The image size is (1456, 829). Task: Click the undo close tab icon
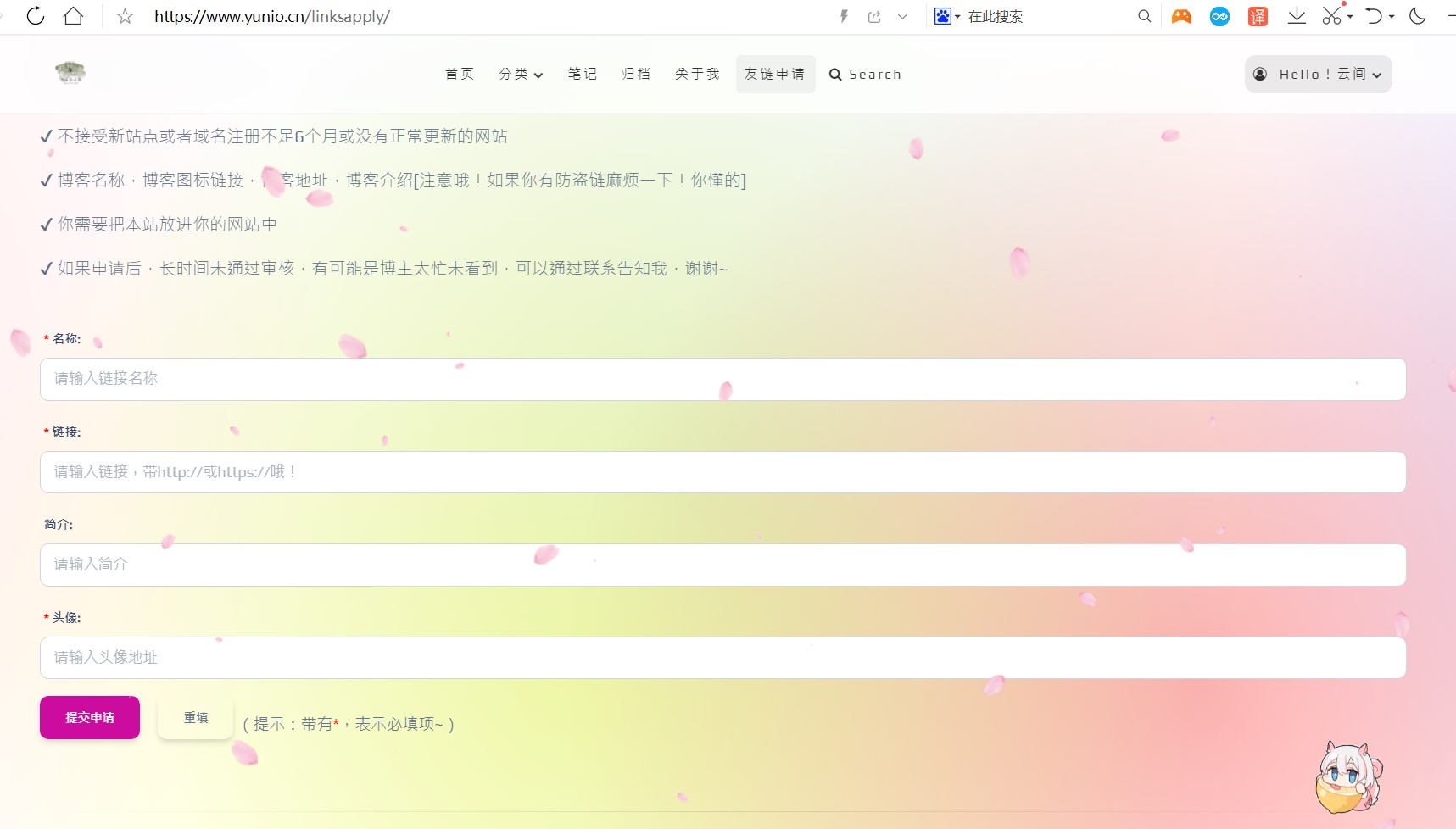click(x=1375, y=16)
